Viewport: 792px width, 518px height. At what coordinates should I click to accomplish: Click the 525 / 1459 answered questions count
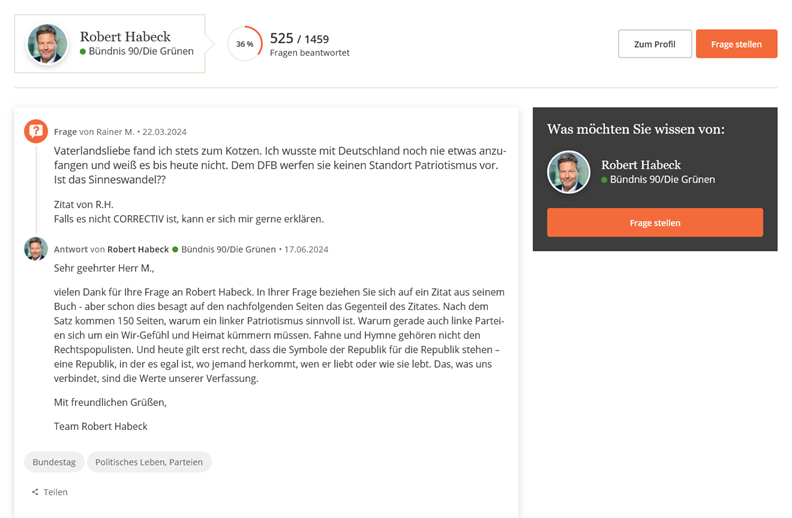click(x=299, y=39)
